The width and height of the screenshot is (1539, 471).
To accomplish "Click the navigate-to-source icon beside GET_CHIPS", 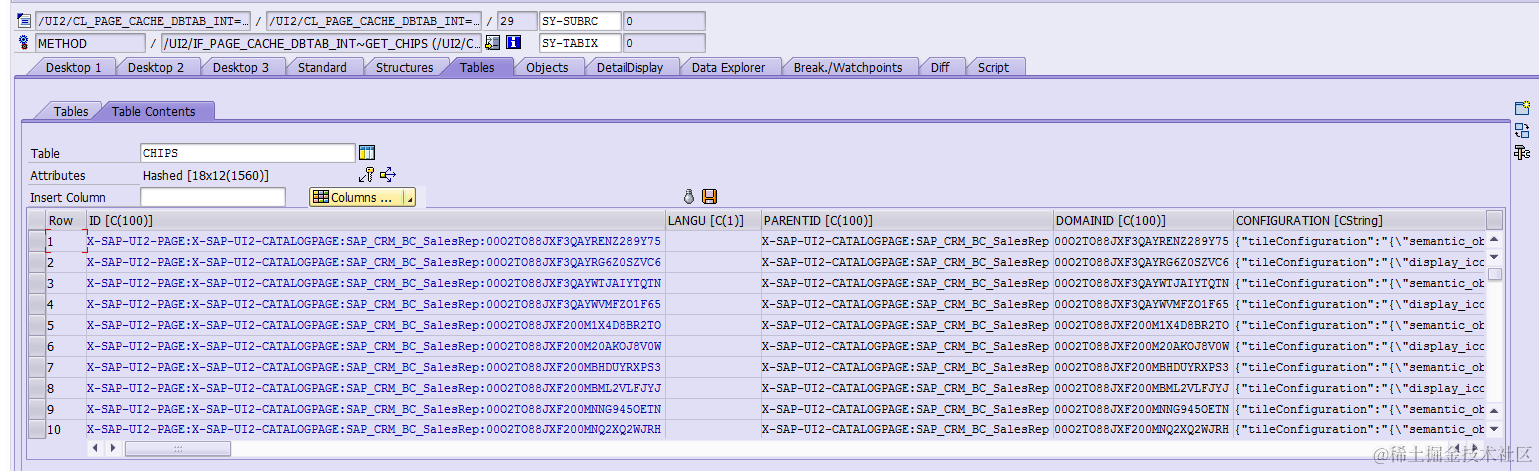I will [493, 43].
